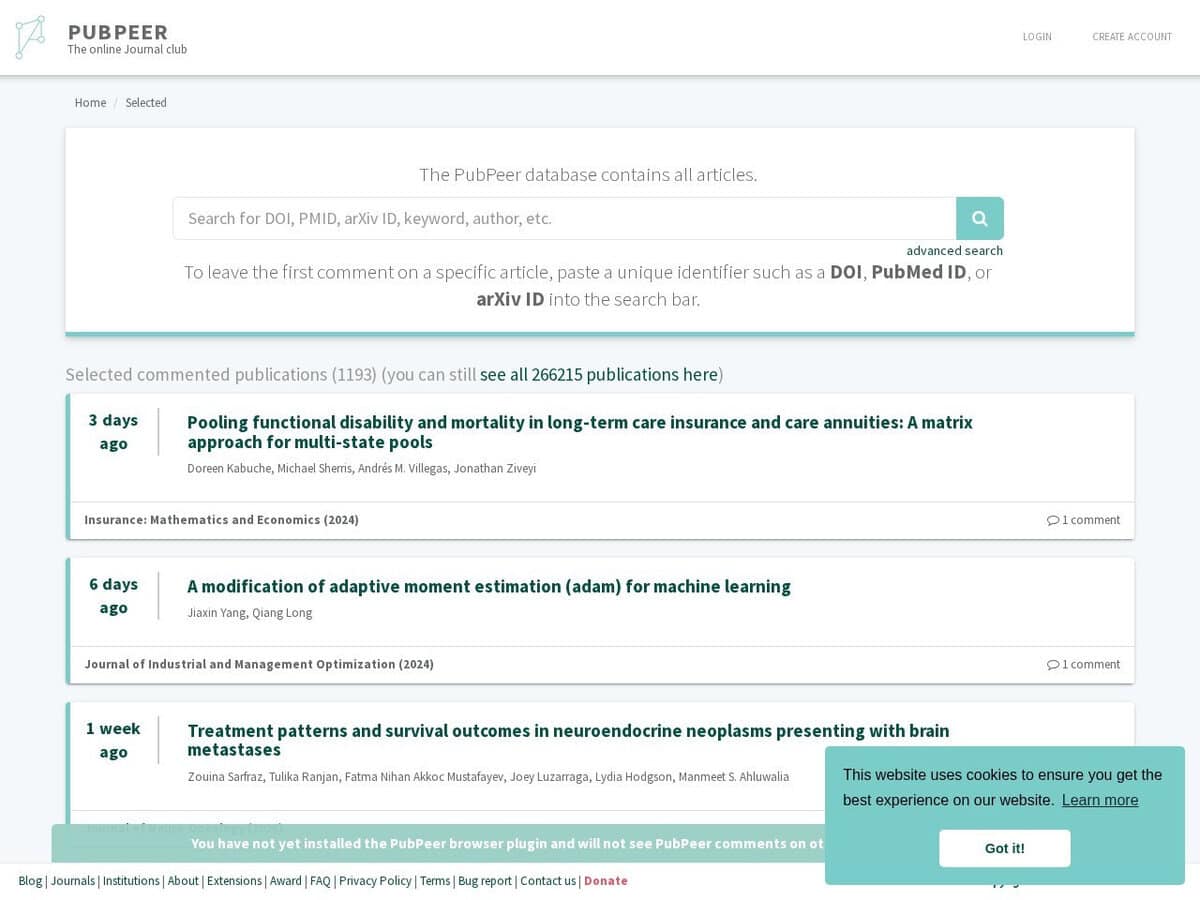
Task: Click author Tulika Ranjan
Action: pos(304,777)
